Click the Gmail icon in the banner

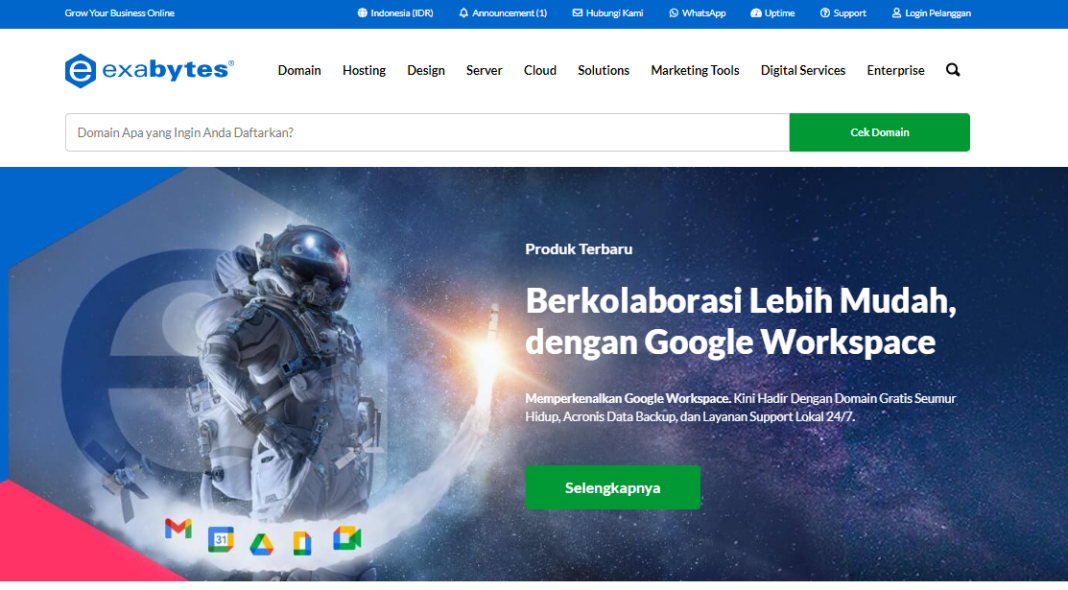pos(179,531)
